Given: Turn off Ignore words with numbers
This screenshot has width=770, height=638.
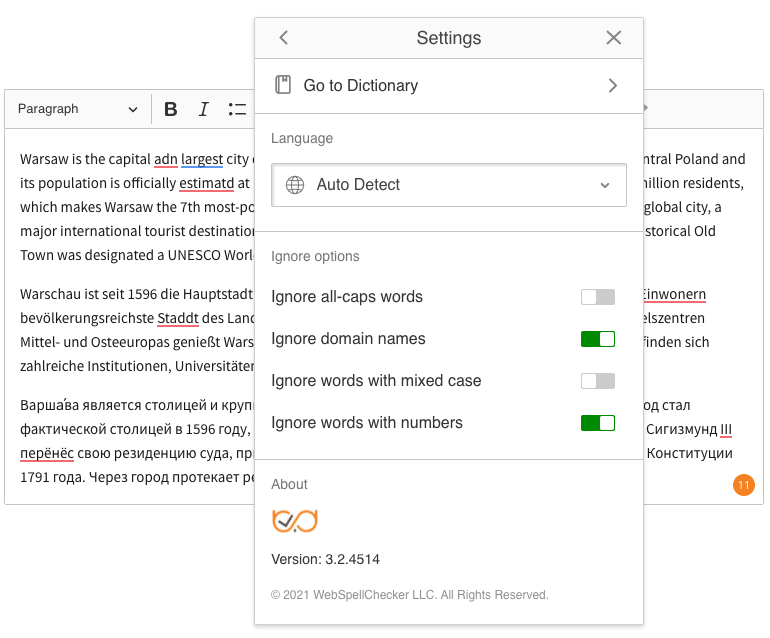Looking at the screenshot, I should pos(598,423).
